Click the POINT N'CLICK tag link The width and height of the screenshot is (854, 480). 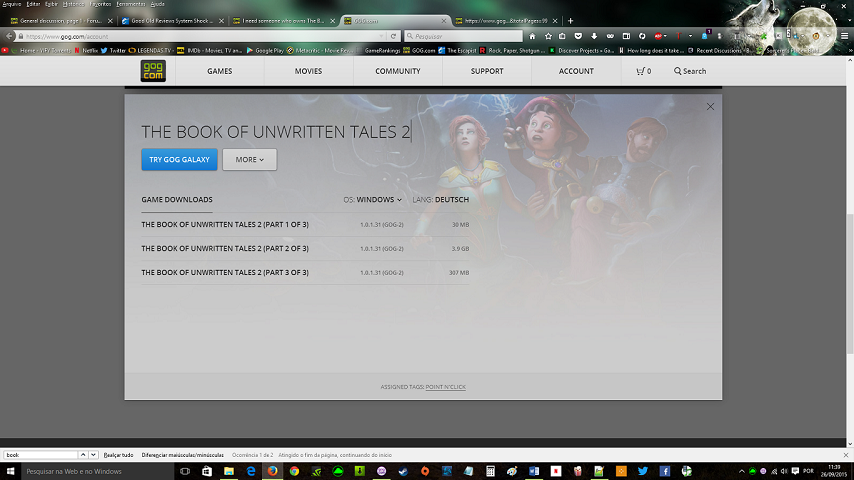tap(446, 387)
